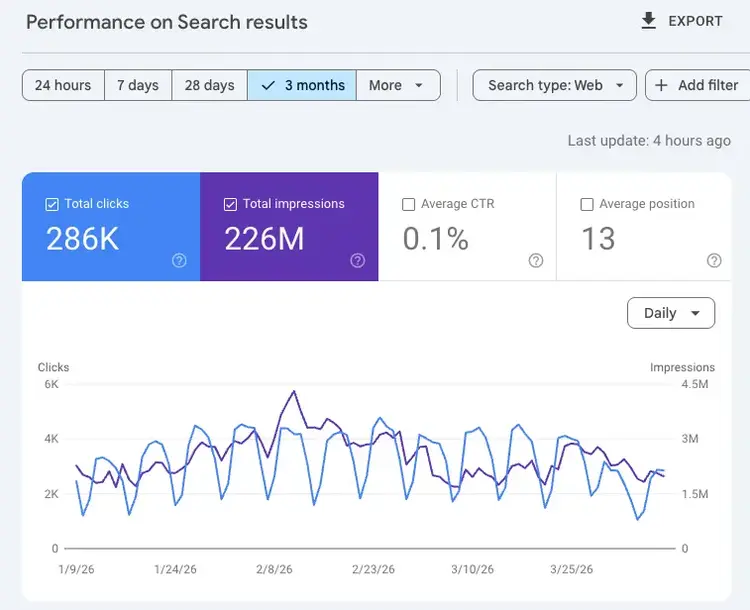
Task: Click the 0.1% average CTR value
Action: pos(435,239)
